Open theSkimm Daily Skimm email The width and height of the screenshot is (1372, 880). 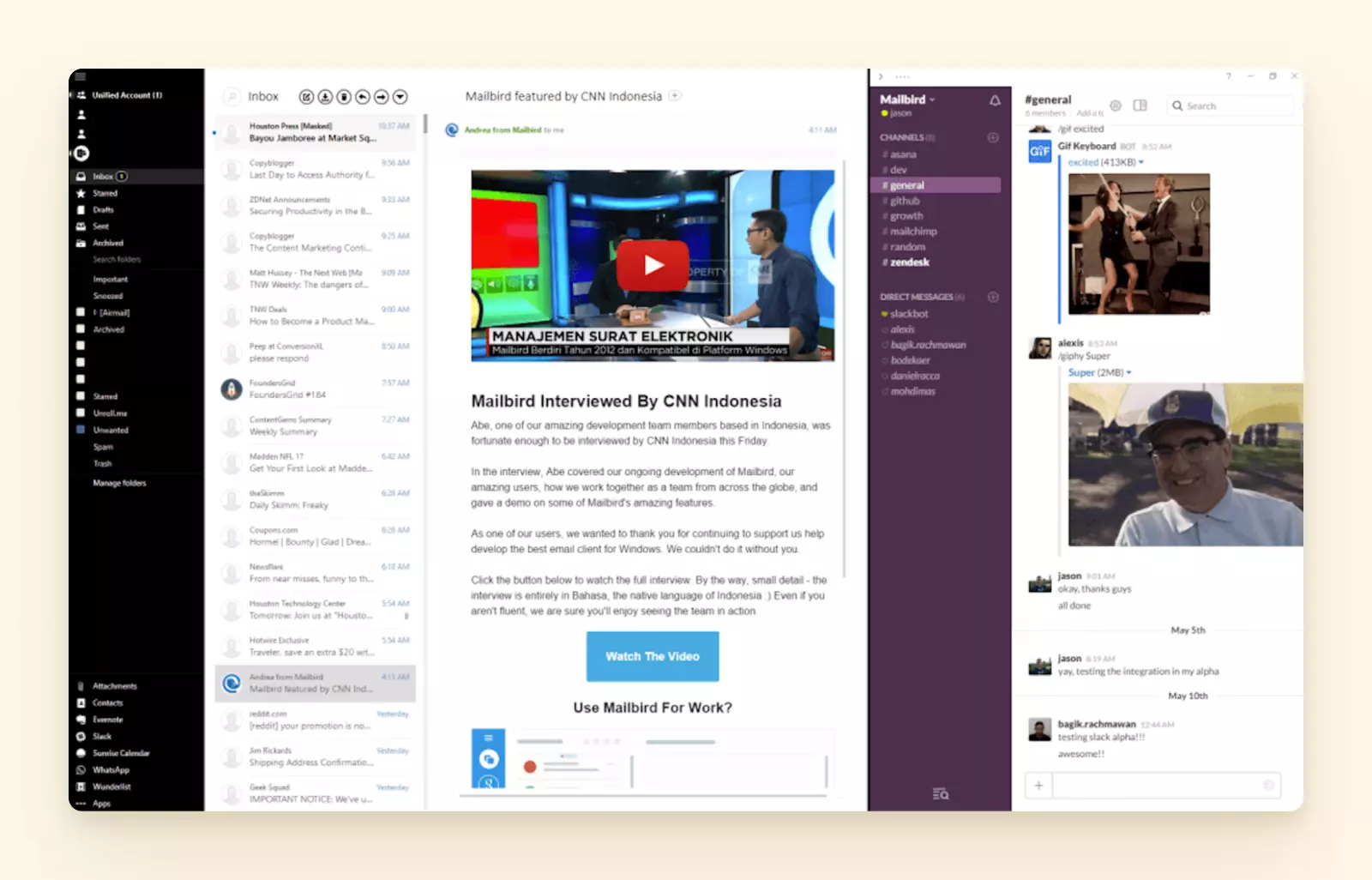coord(315,499)
